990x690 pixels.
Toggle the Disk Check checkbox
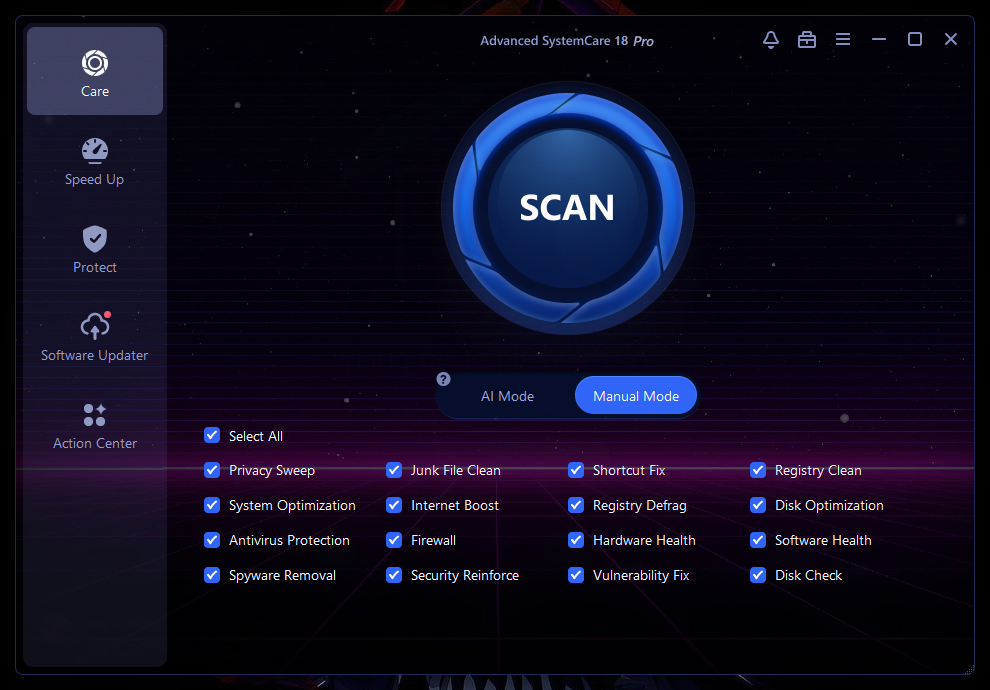pos(758,575)
